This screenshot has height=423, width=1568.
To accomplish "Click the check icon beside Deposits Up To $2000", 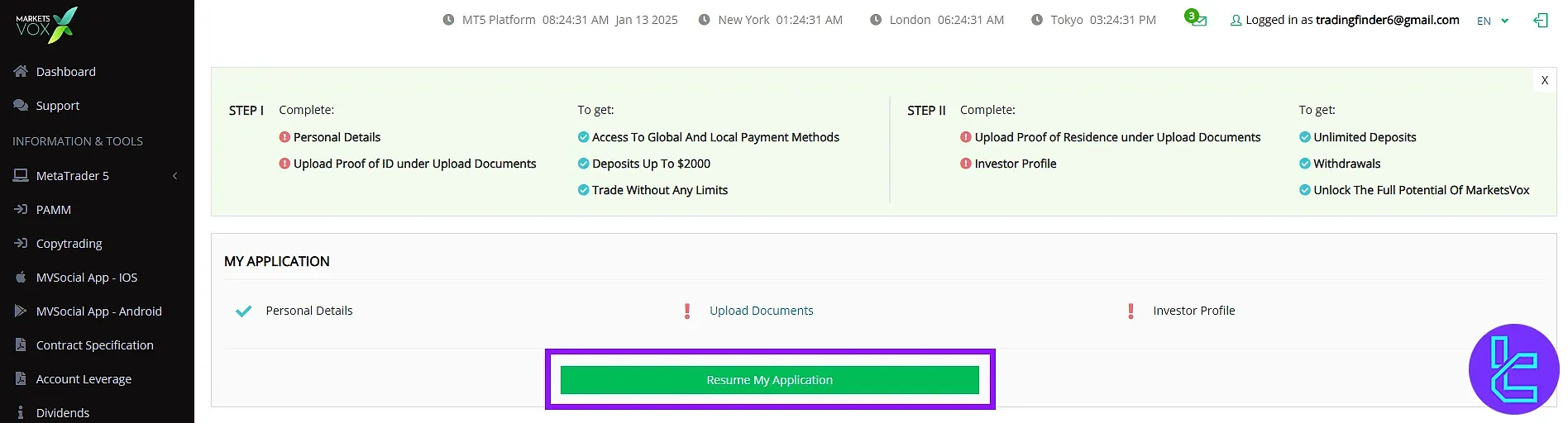I will [583, 164].
